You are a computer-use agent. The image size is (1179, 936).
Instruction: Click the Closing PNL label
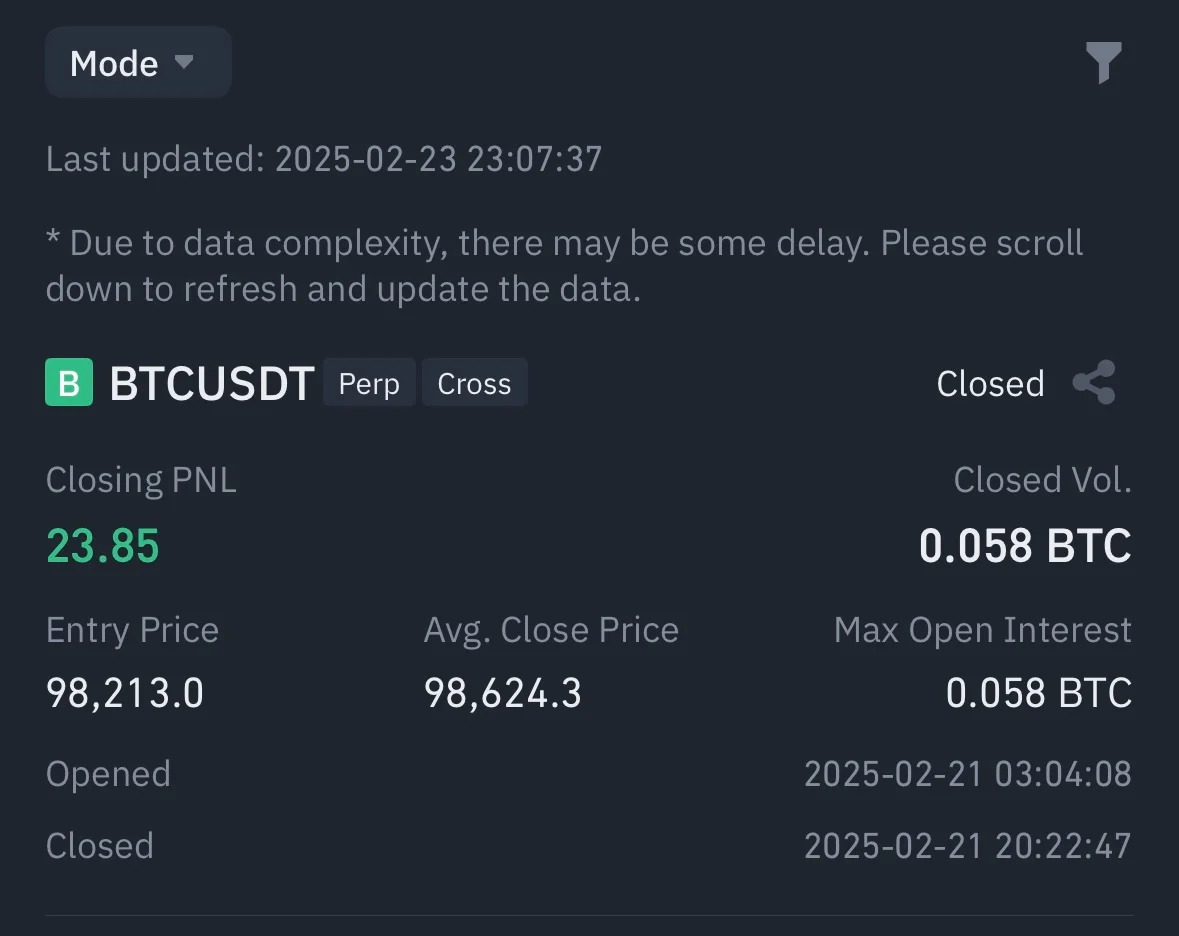coord(141,481)
